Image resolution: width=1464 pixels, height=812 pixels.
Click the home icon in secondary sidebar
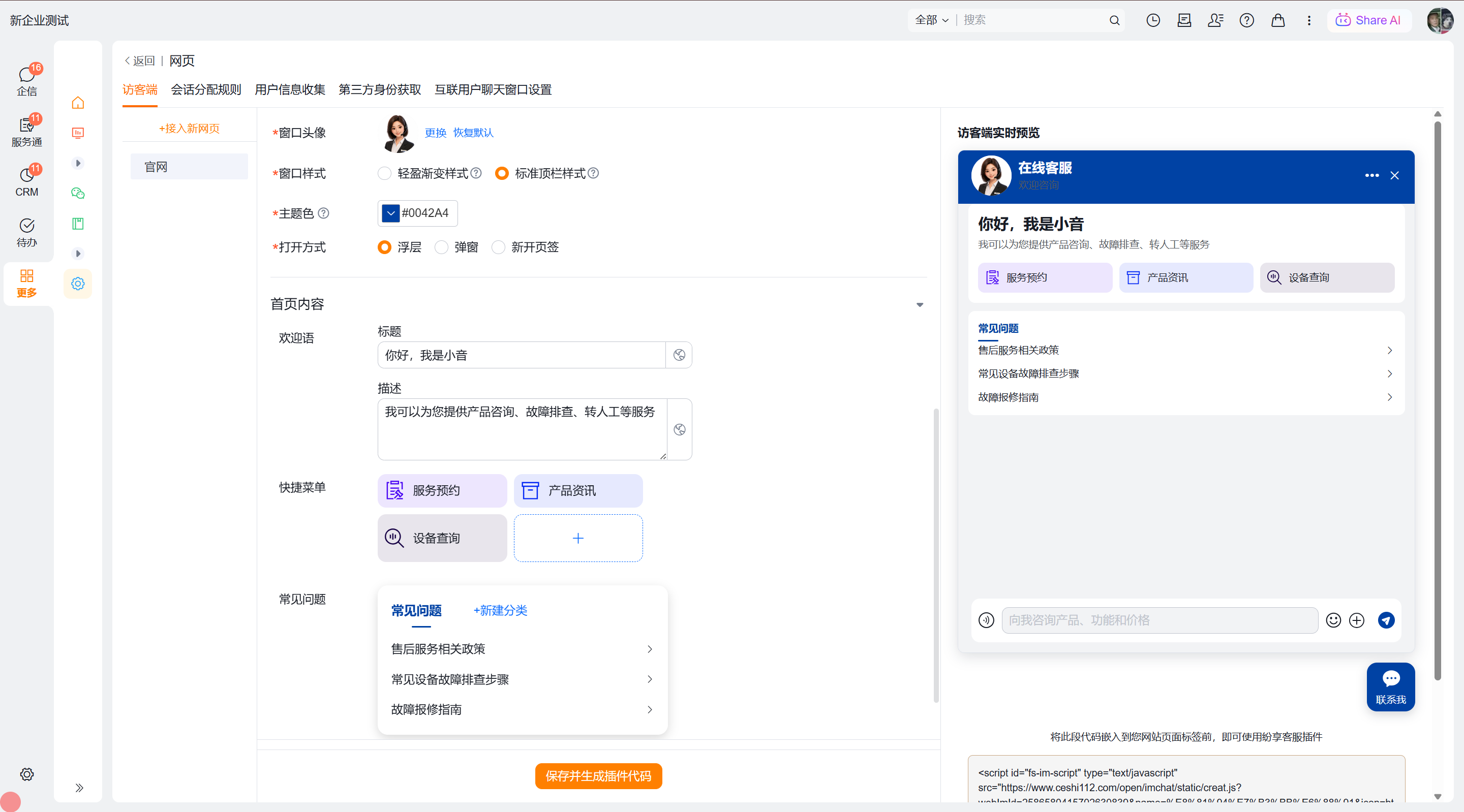coord(78,103)
